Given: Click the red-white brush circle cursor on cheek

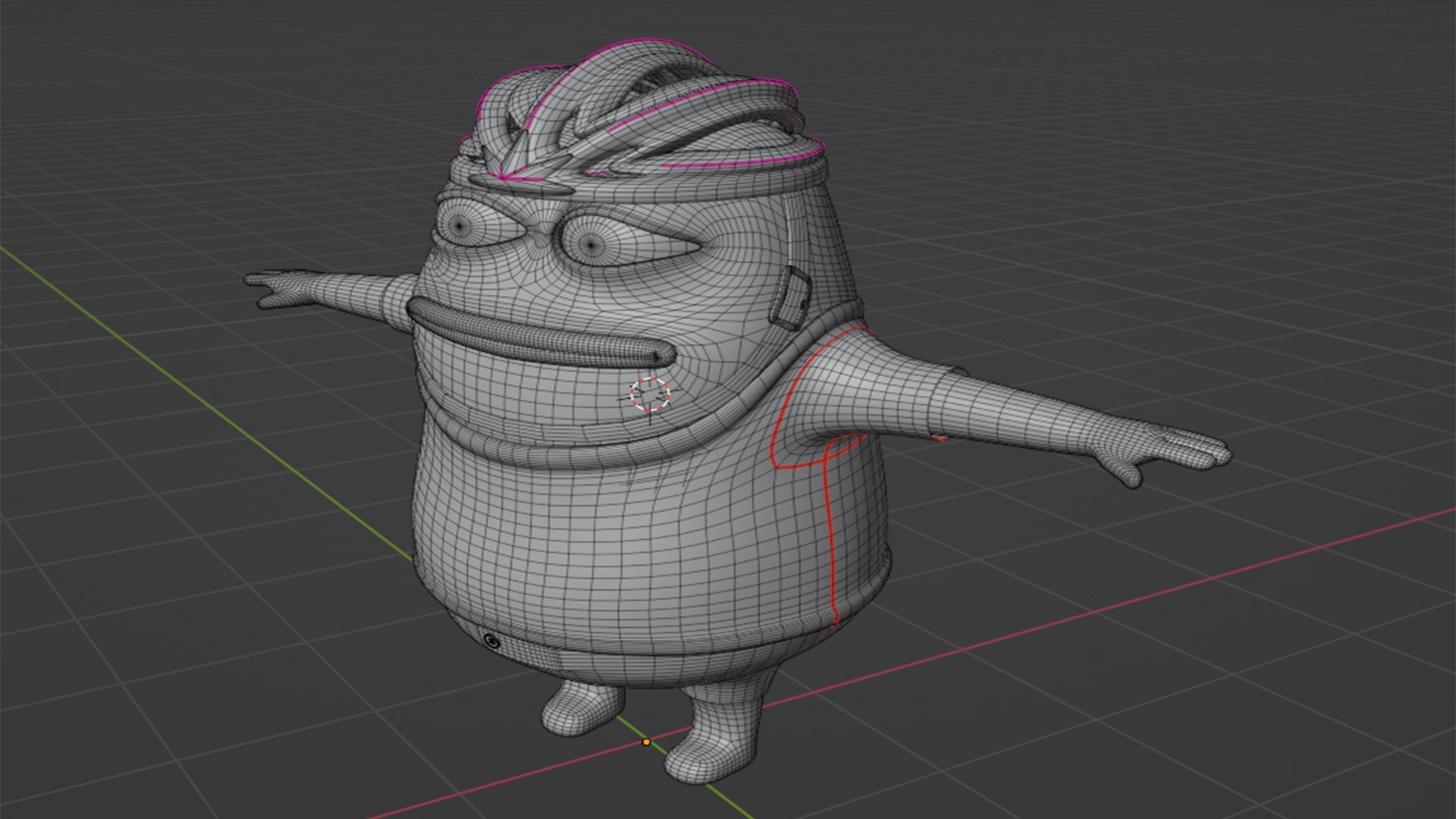Looking at the screenshot, I should 651,394.
